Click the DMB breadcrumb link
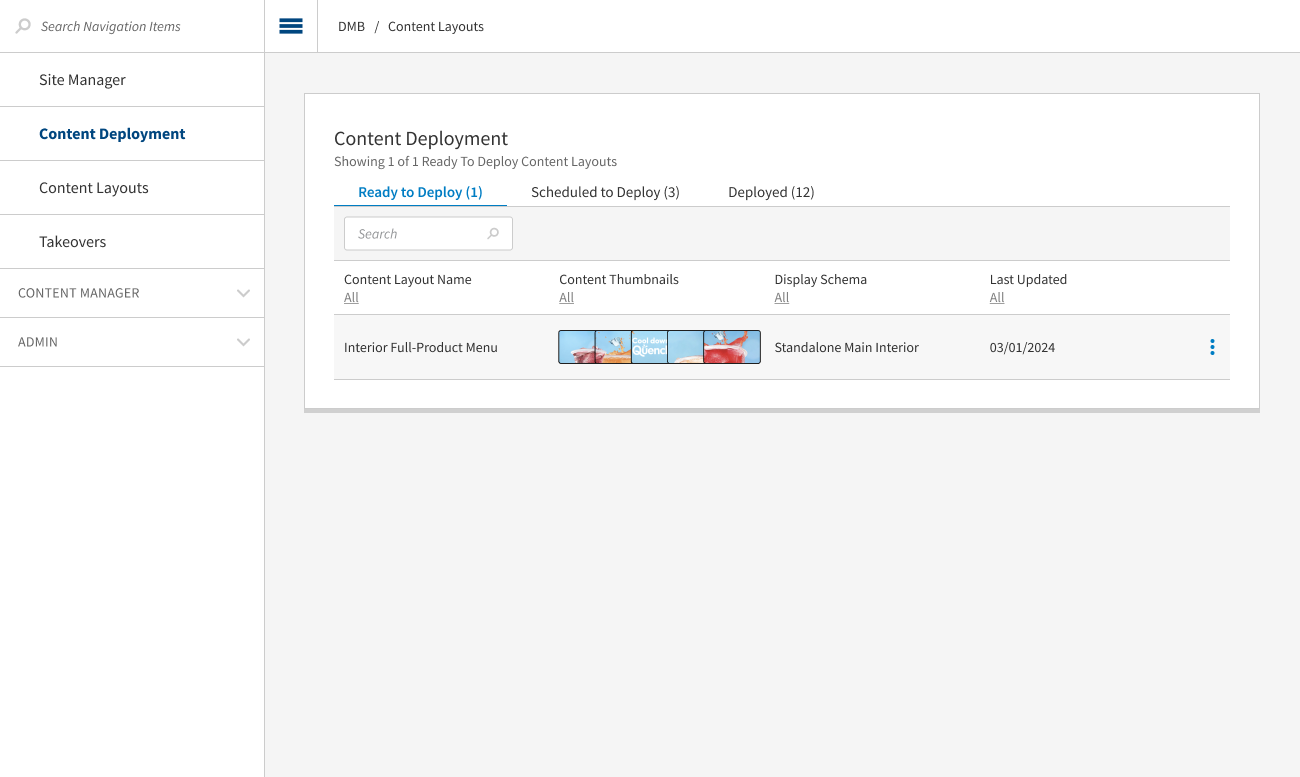 351,27
